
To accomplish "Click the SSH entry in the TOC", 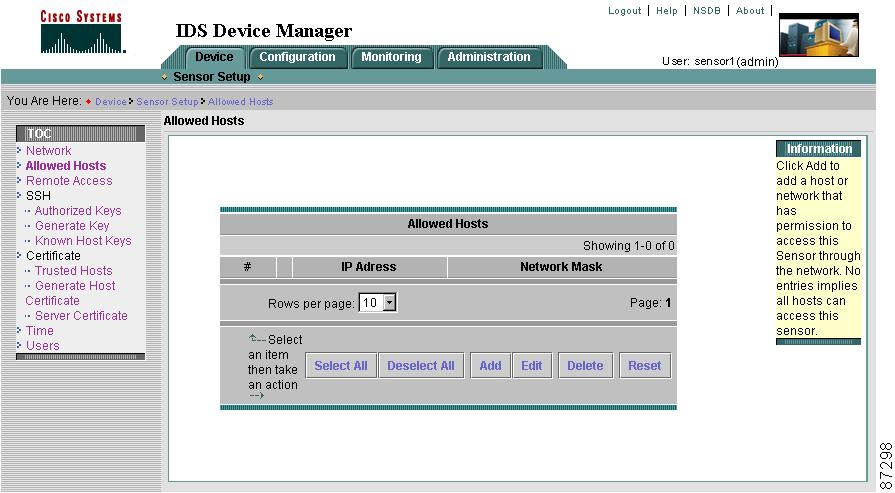I will [x=38, y=196].
